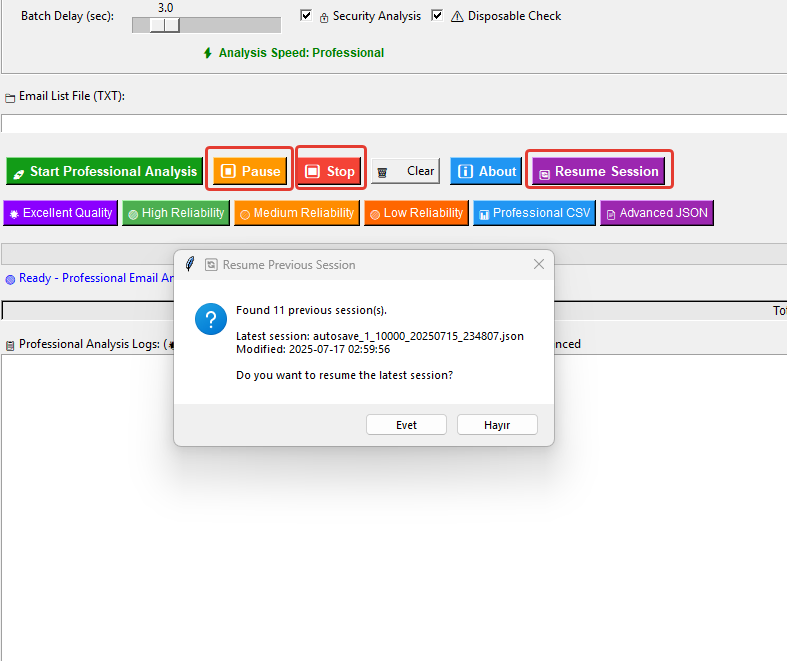Click the Batch Delay slider handle

pos(164,25)
